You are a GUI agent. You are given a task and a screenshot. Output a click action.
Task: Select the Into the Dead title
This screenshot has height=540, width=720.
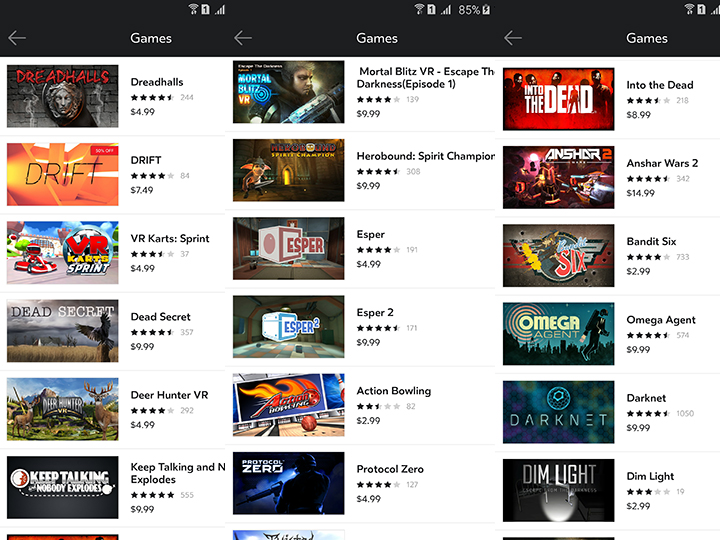click(660, 85)
